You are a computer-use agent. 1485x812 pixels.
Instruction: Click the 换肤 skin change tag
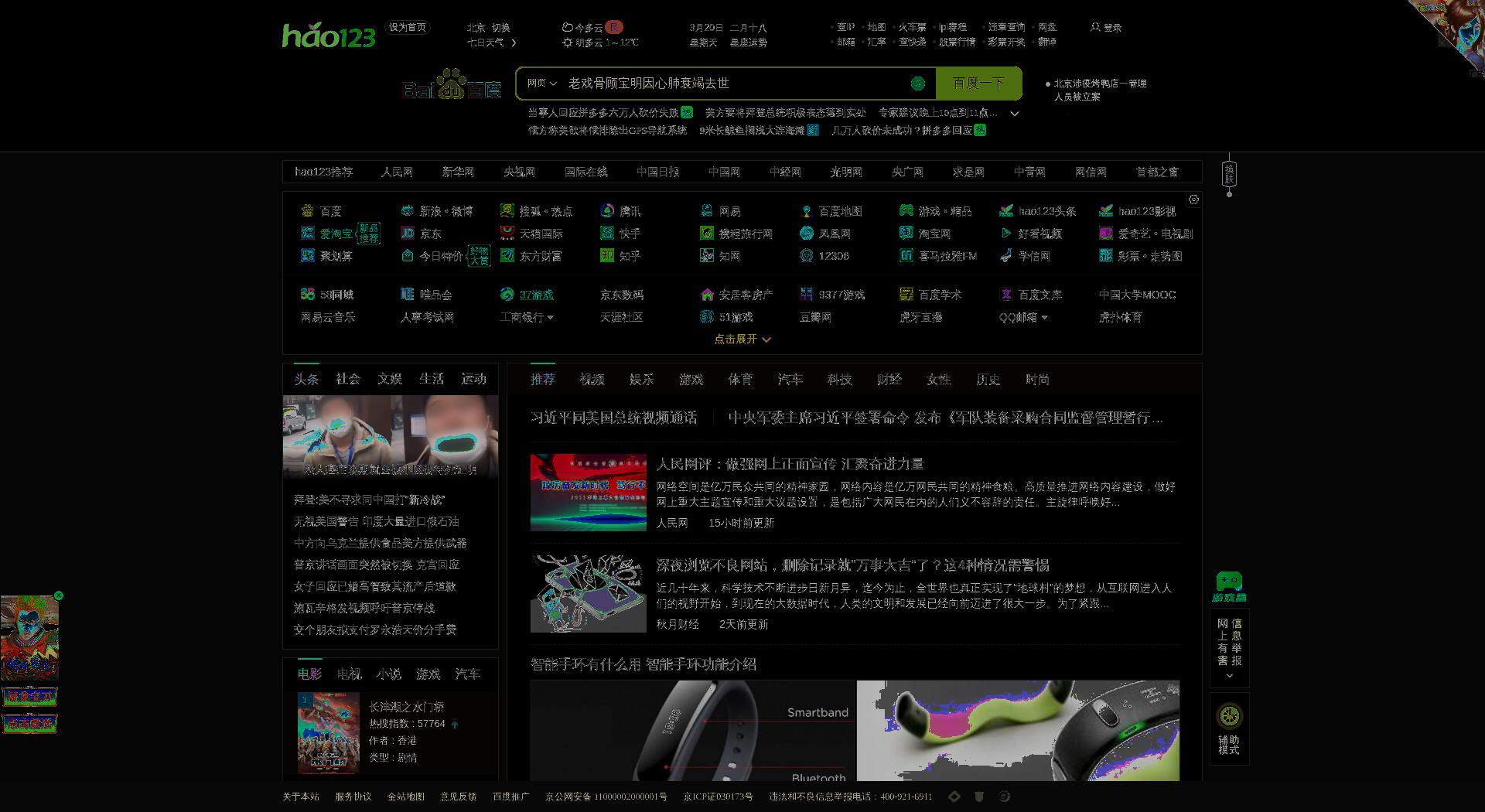point(1229,174)
